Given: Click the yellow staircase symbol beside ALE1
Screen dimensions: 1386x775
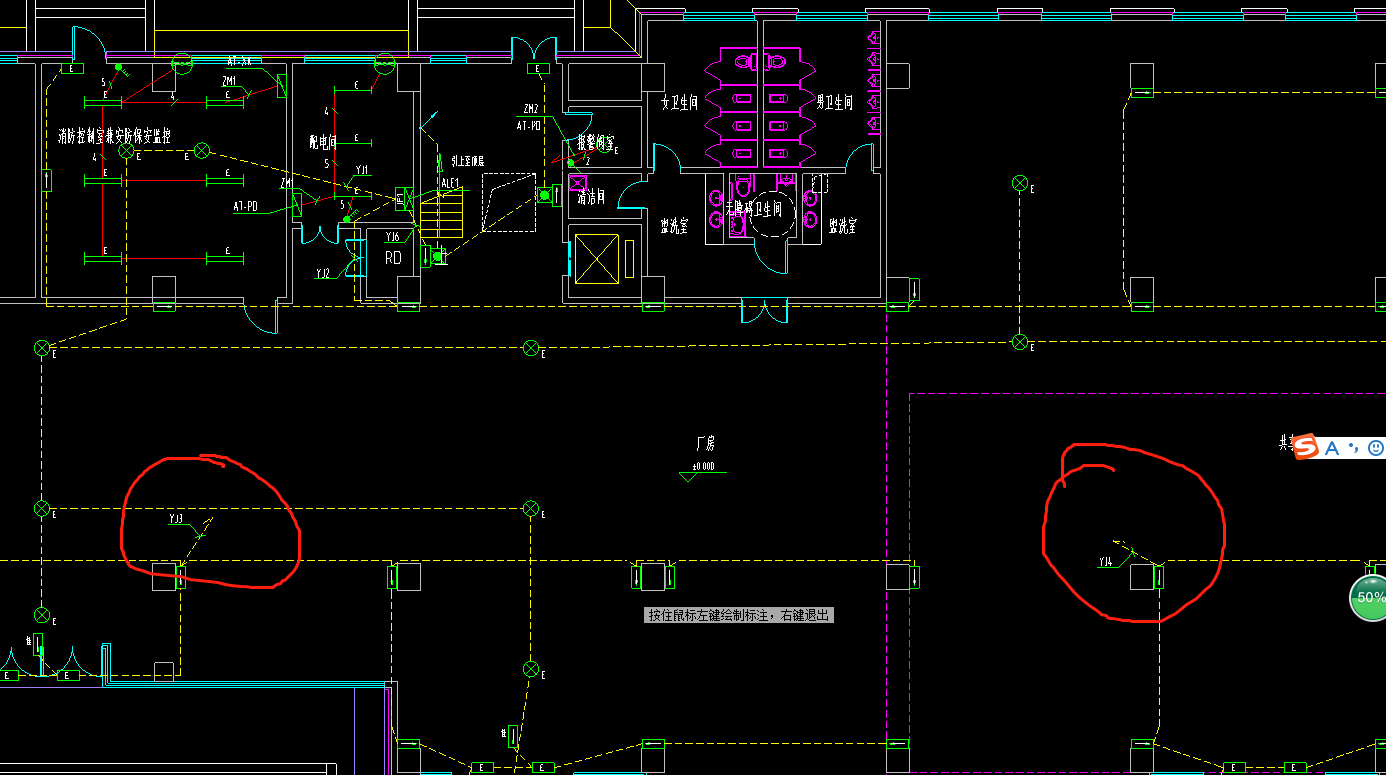Looking at the screenshot, I should 443,213.
